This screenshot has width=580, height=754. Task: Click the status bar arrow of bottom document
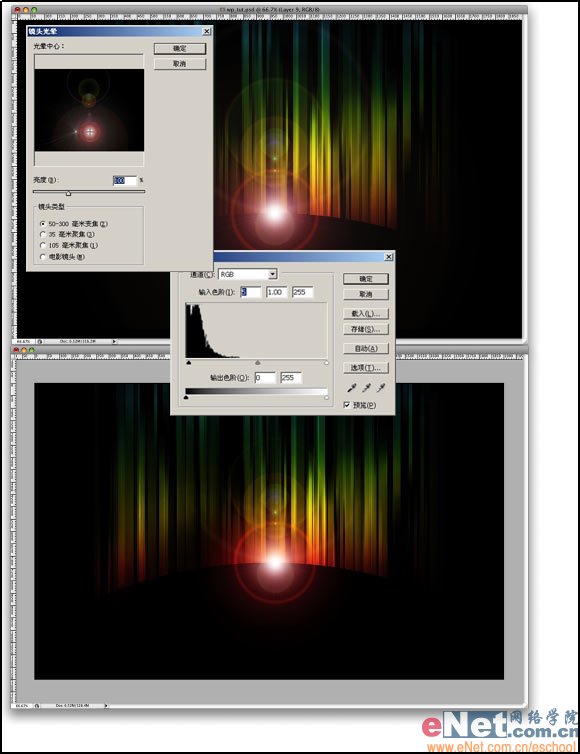point(106,705)
